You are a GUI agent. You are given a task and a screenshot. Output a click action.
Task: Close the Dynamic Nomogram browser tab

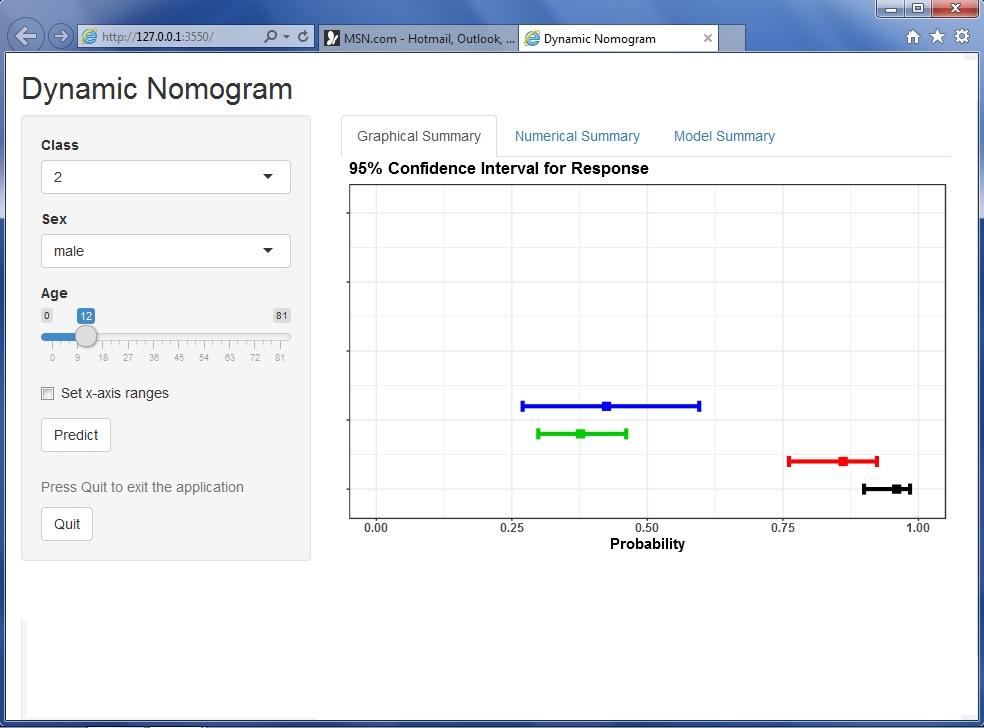point(707,38)
